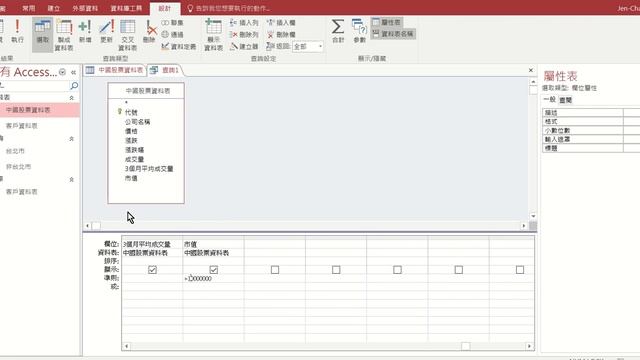Click the navigation pane search magnifier
Image resolution: width=640 pixels, height=360 pixels.
click(74, 86)
